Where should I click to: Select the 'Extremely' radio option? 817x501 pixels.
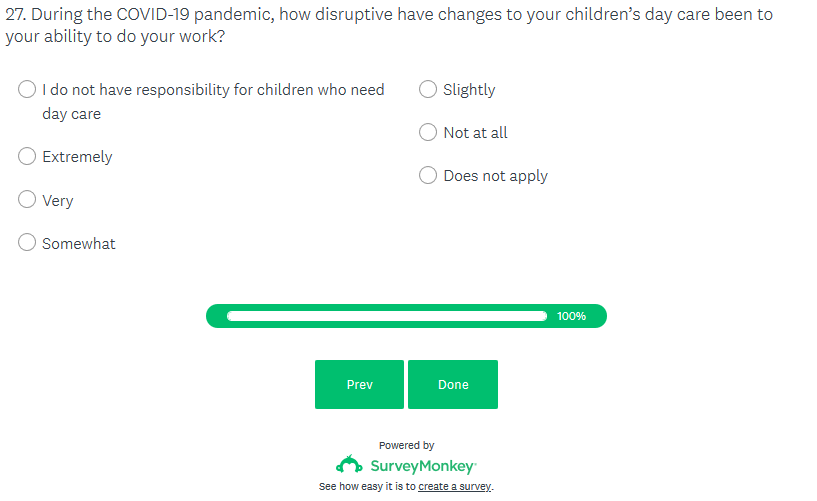(x=28, y=157)
